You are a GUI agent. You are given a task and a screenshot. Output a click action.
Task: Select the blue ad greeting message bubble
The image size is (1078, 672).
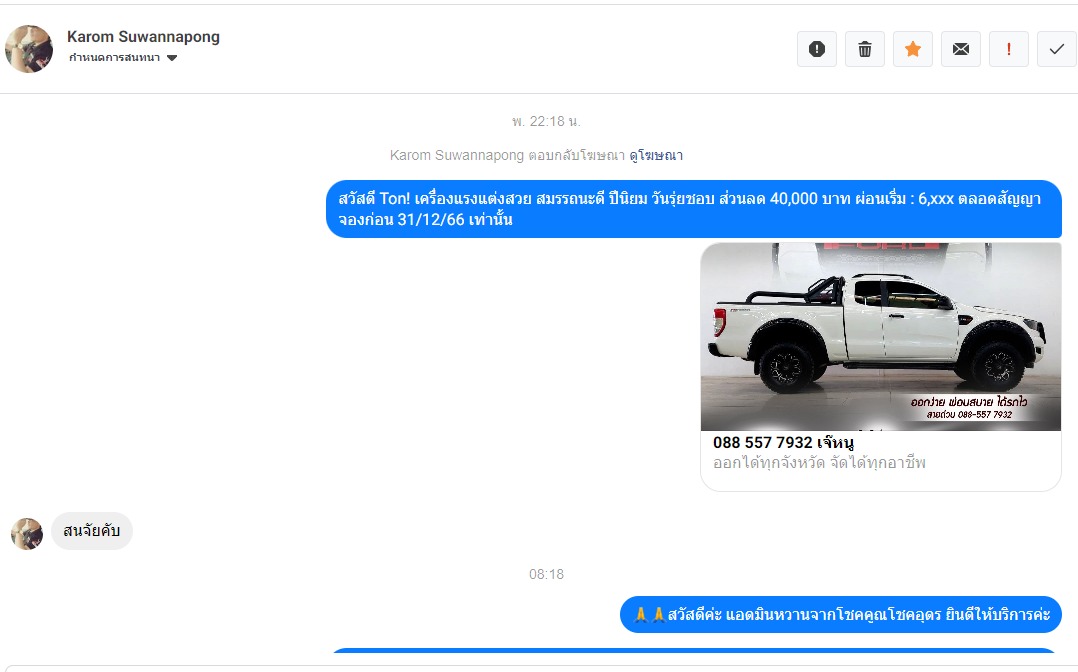694,209
